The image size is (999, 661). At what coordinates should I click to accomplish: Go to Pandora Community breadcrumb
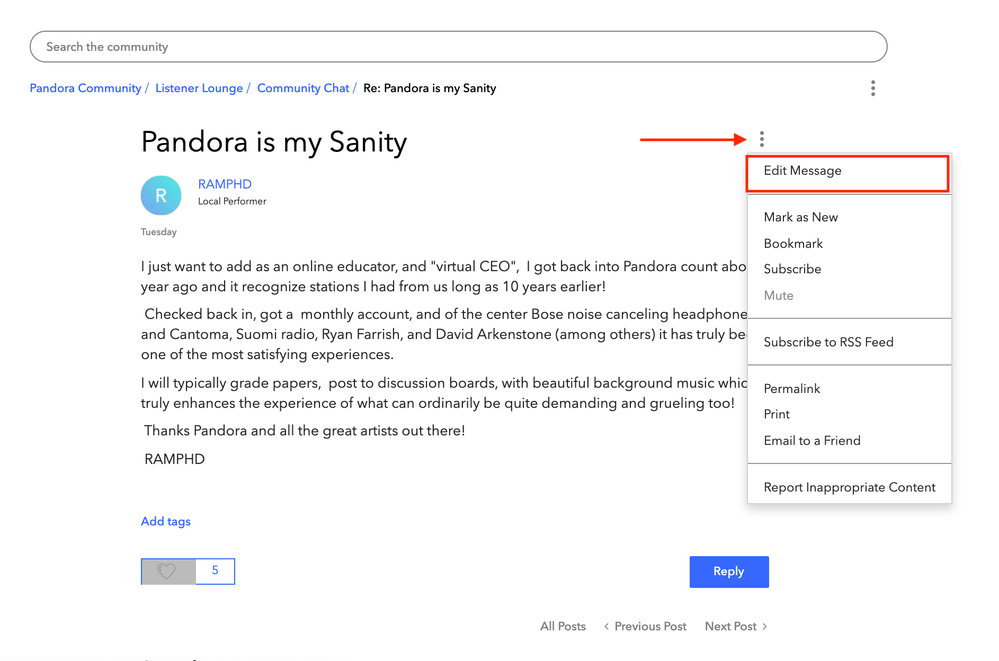(x=86, y=88)
